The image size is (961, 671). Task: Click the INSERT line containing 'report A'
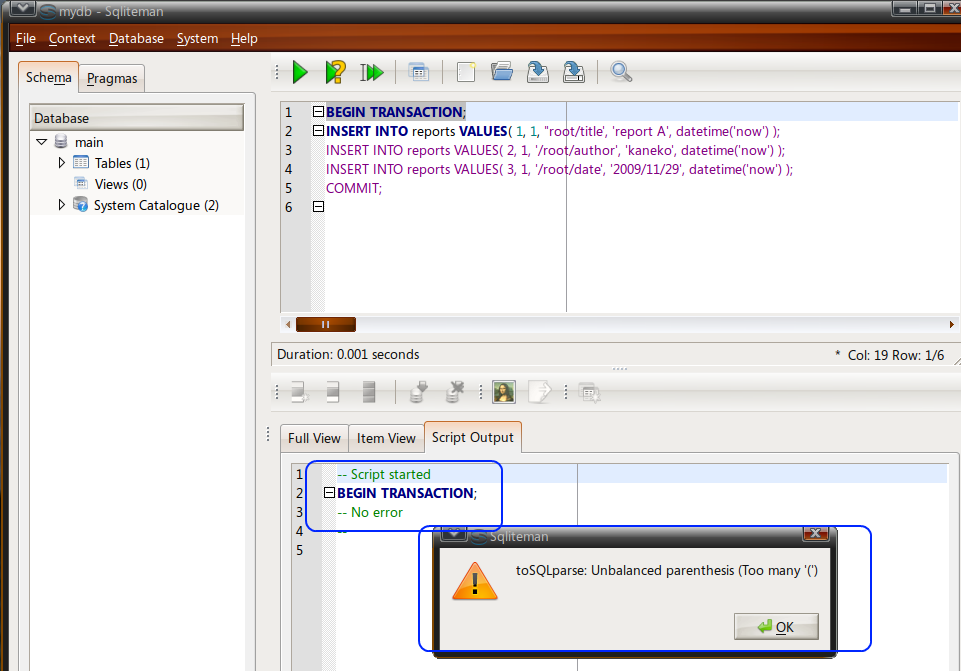click(x=553, y=131)
